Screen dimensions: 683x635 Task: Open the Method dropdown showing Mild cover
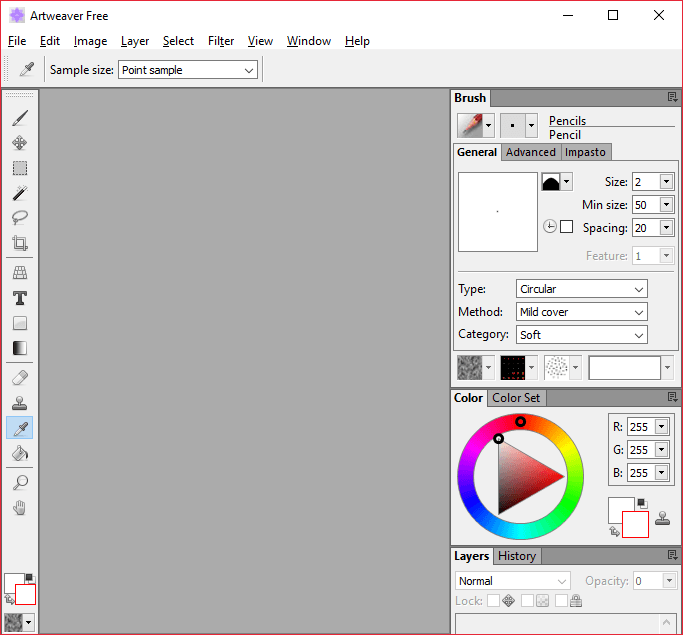click(x=581, y=312)
